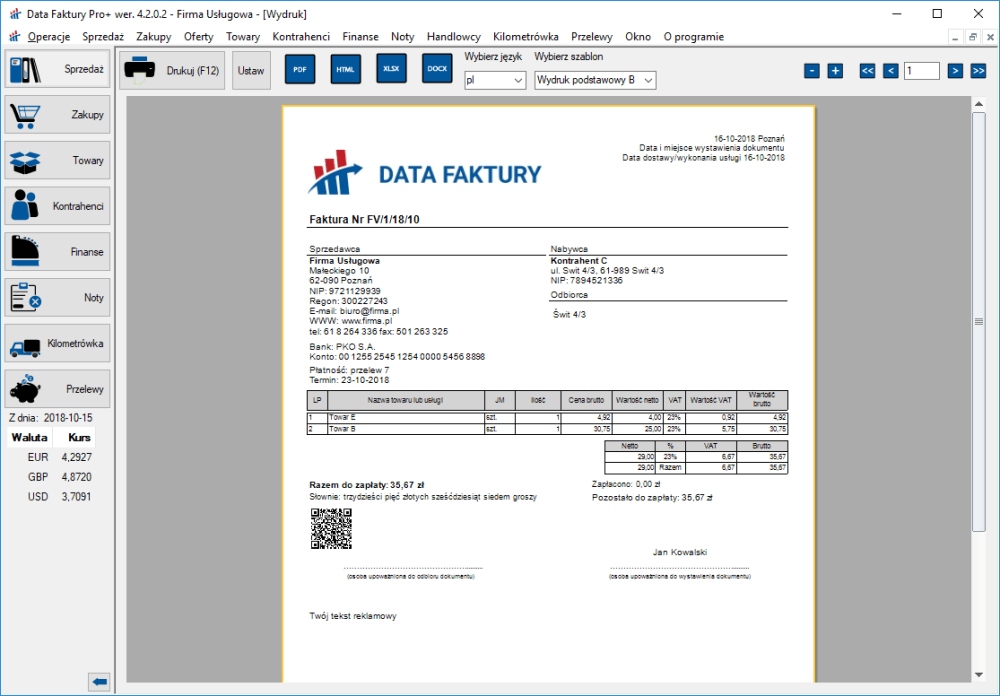Click the page number input field
The width and height of the screenshot is (1000, 696).
[x=921, y=71]
